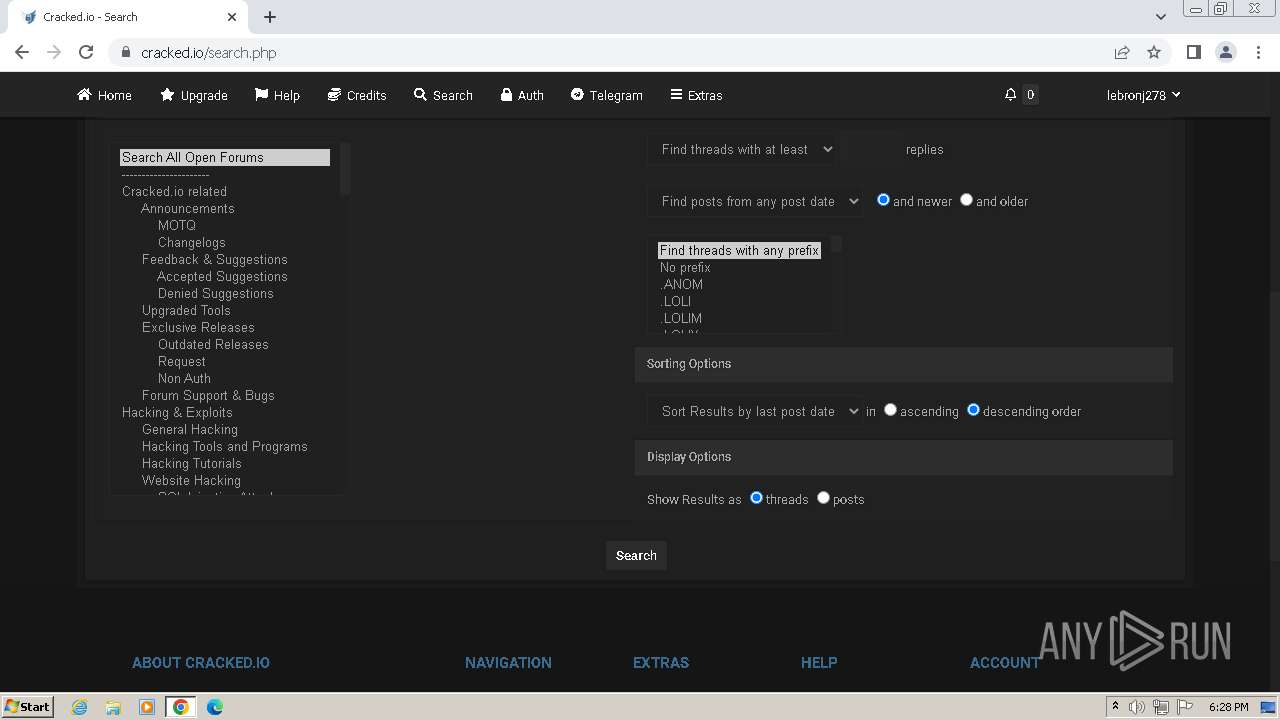Open Chrome profile avatar icon

[1225, 52]
